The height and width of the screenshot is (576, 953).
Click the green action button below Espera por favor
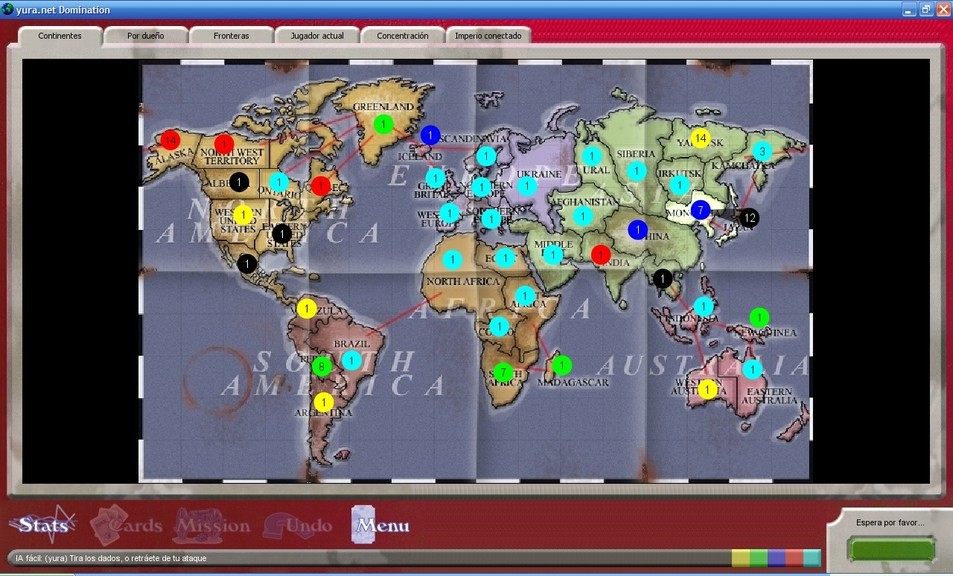pyautogui.click(x=891, y=549)
